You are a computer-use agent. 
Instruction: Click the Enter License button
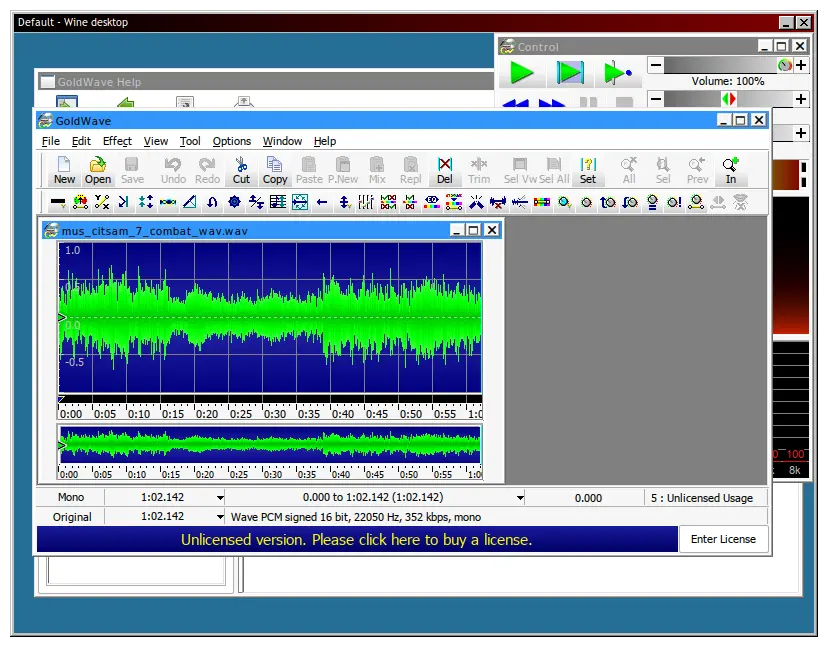coord(723,539)
